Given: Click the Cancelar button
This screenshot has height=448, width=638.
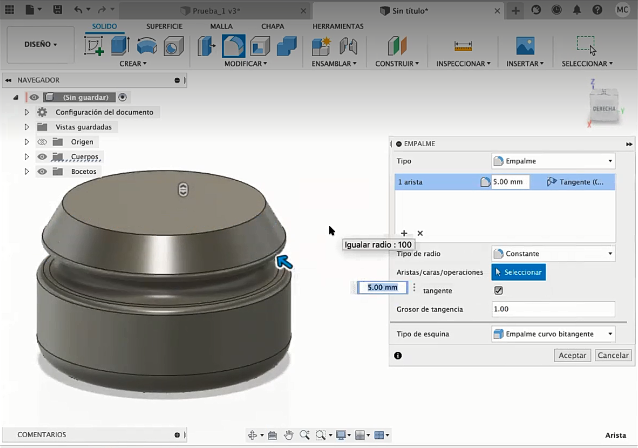Looking at the screenshot, I should (613, 355).
